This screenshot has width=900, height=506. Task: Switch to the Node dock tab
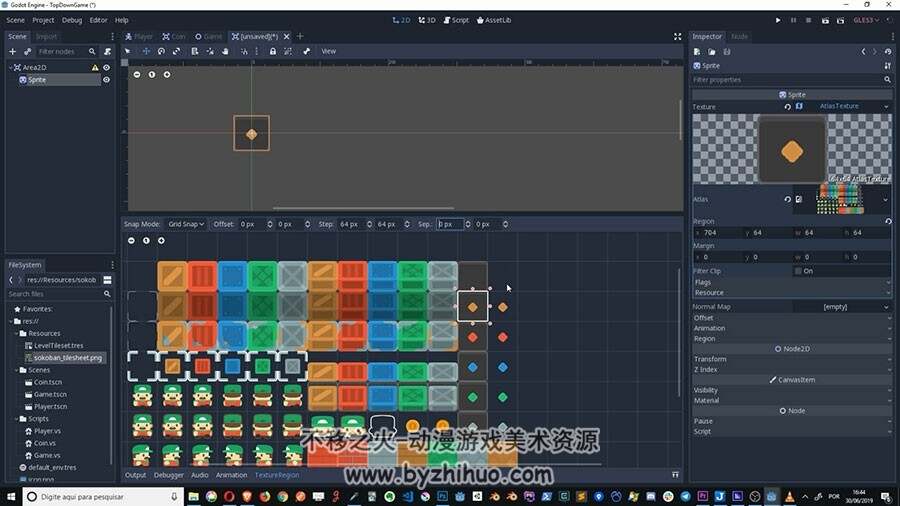coord(739,37)
